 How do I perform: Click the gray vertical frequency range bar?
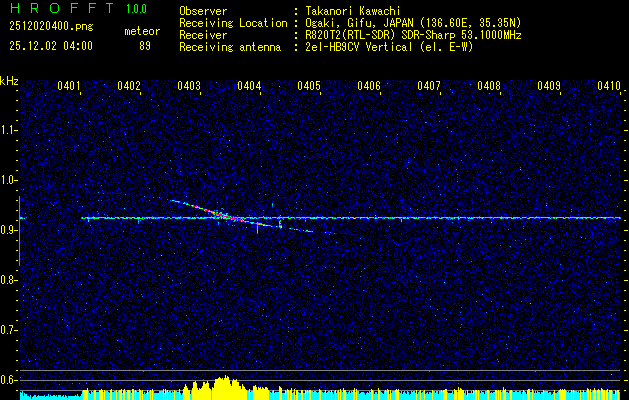[x=20, y=231]
